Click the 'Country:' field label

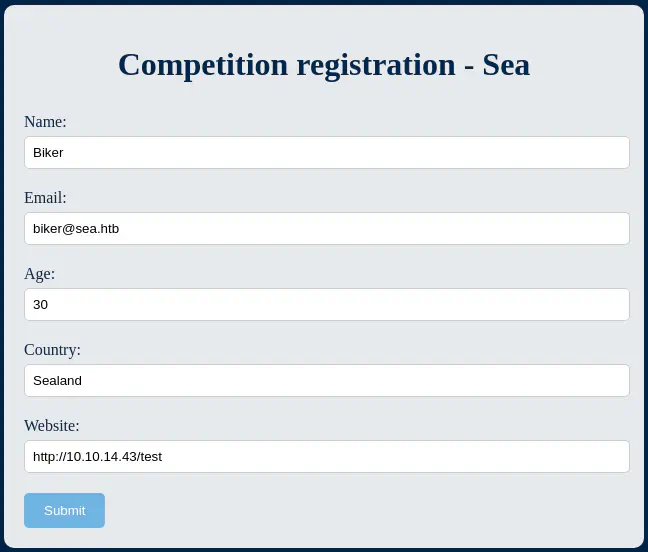tap(52, 350)
